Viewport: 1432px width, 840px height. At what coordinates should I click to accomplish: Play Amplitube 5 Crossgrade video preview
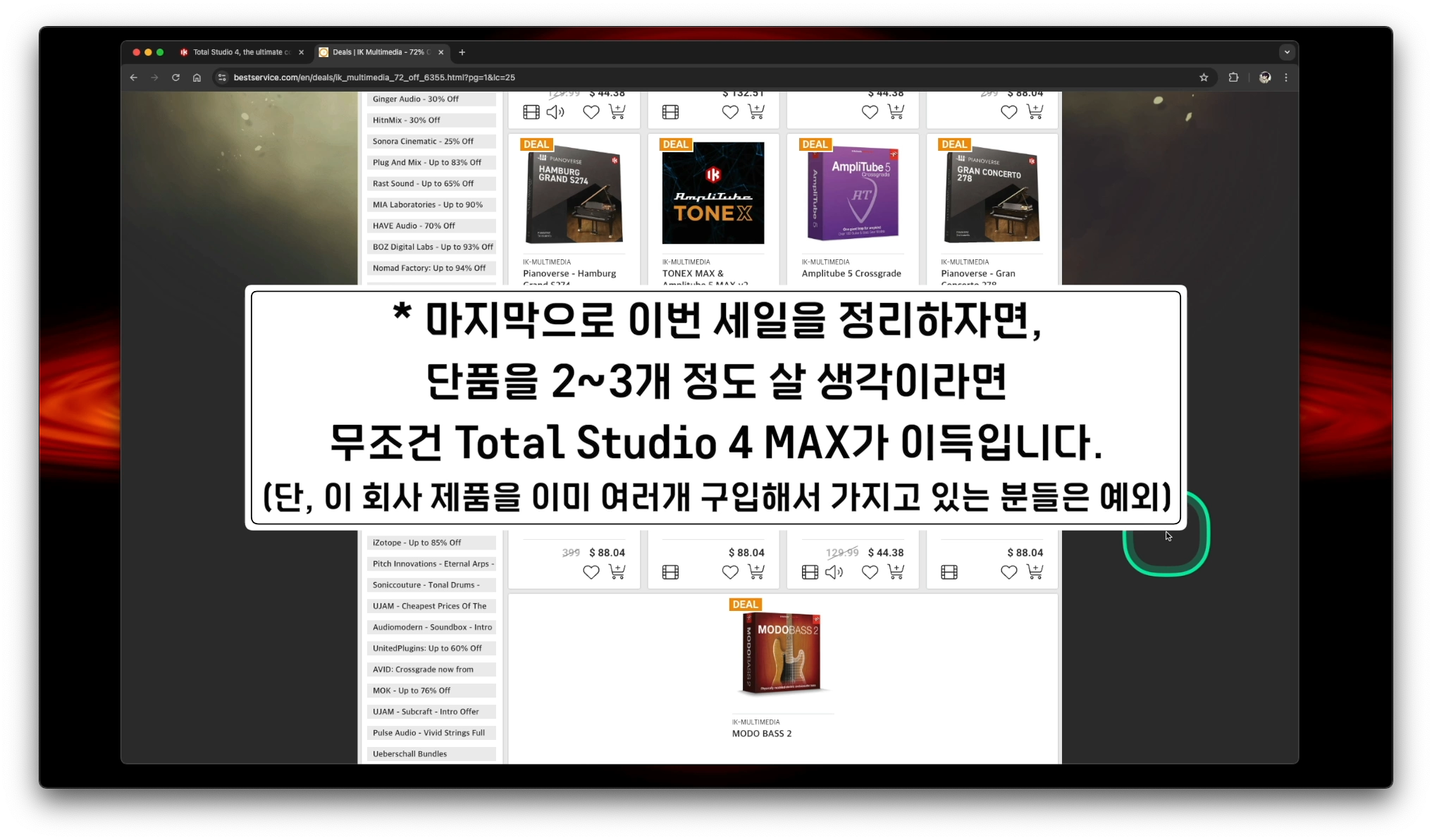[x=810, y=572]
